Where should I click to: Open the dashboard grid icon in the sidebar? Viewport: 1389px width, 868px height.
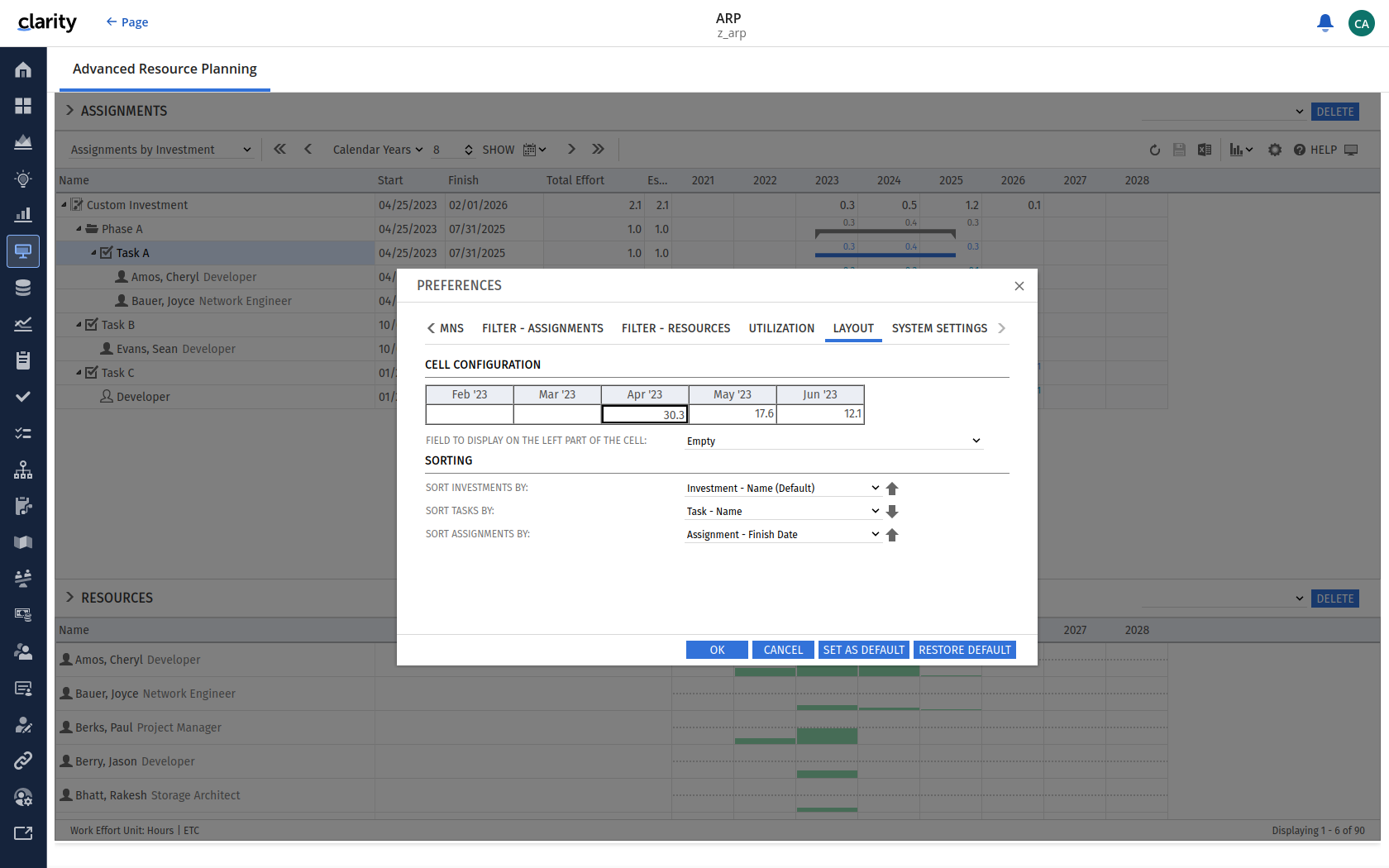click(23, 106)
